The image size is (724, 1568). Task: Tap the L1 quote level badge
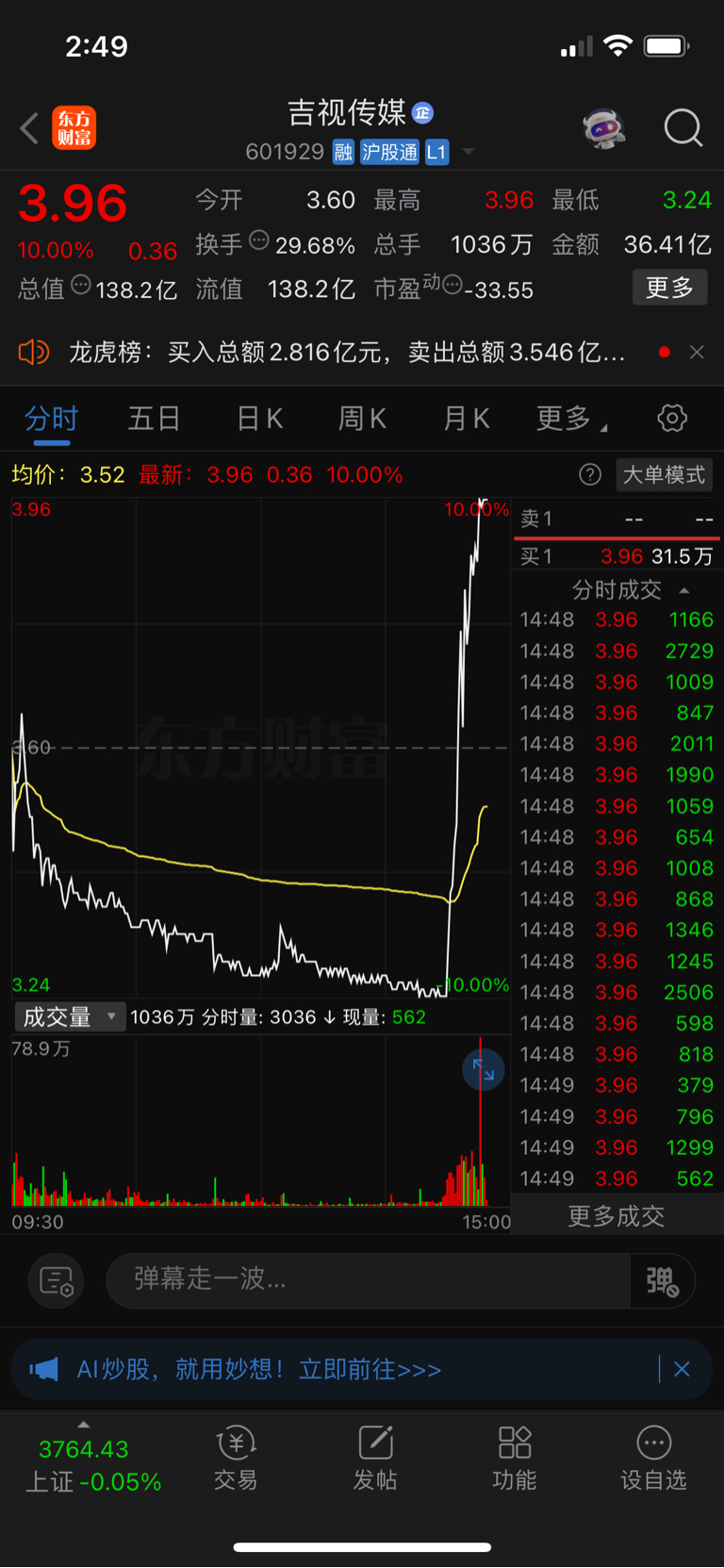[x=436, y=153]
